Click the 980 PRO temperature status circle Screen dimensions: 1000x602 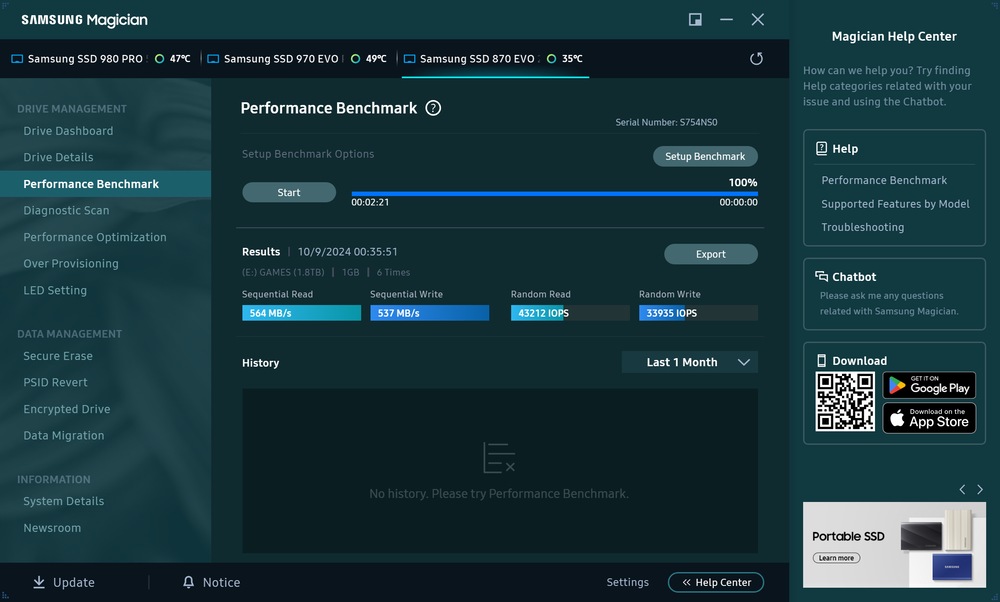click(x=159, y=59)
